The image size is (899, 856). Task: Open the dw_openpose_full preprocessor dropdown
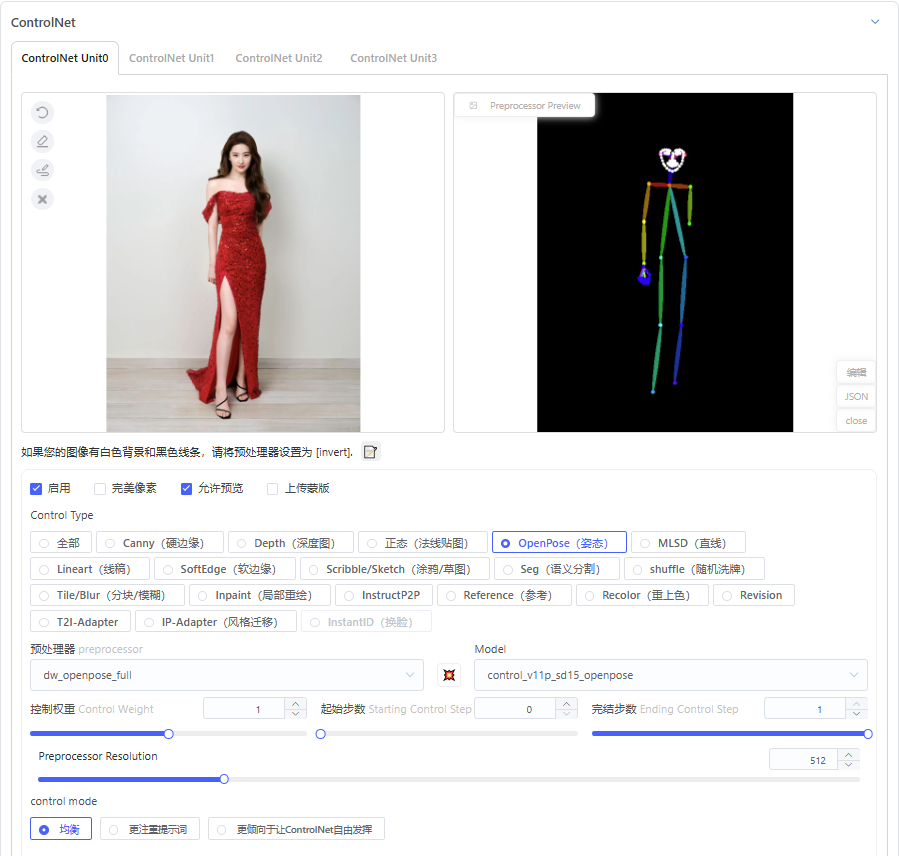coord(227,675)
